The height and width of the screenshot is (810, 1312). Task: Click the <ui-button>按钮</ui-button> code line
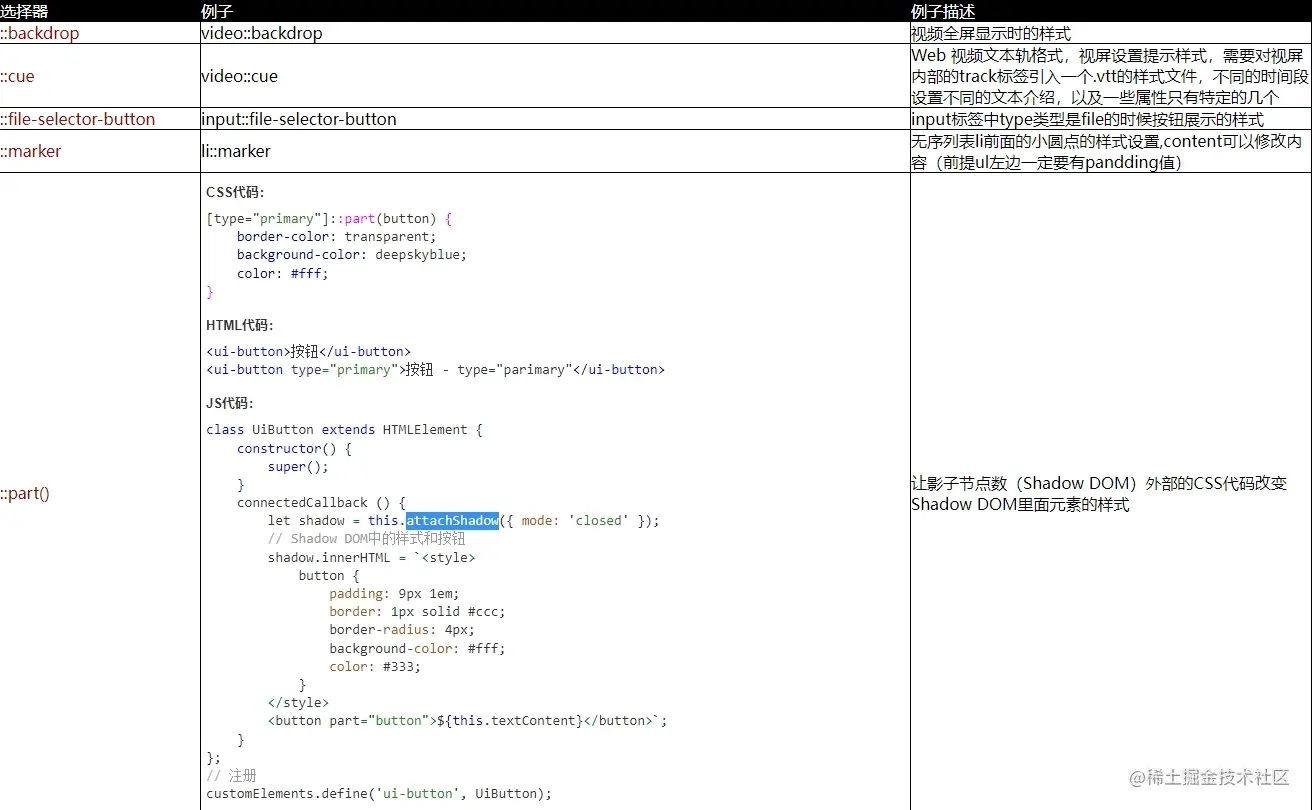[308, 351]
